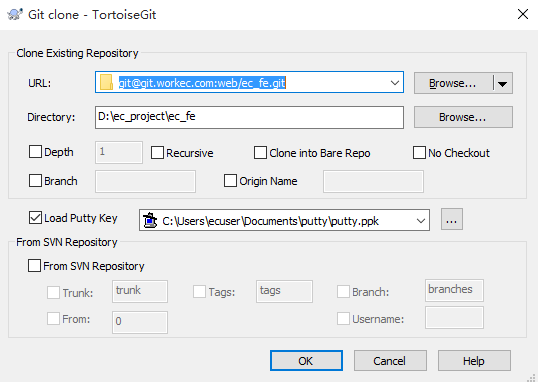The image size is (538, 382).
Task: Click the Depth value field
Action: [119, 152]
